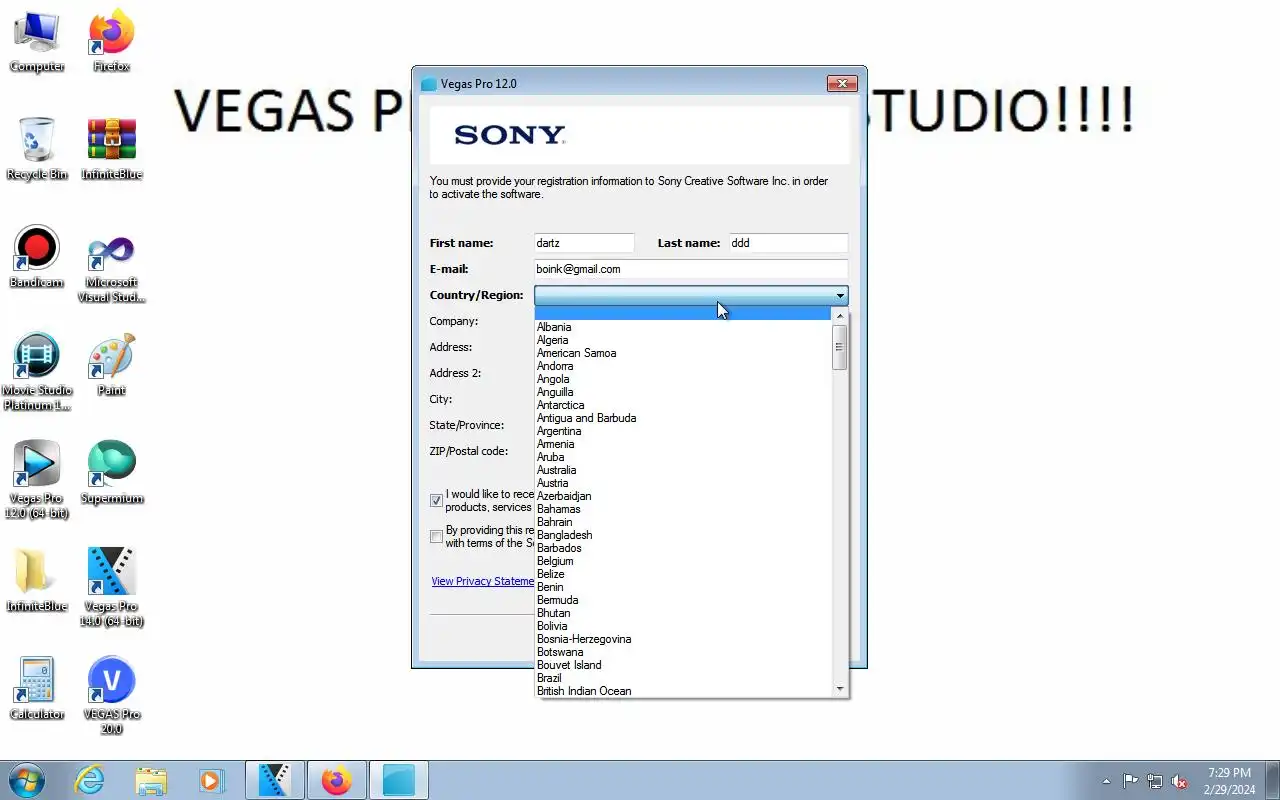The width and height of the screenshot is (1280, 800).
Task: Select Bahamas from the country list
Action: 683,509
